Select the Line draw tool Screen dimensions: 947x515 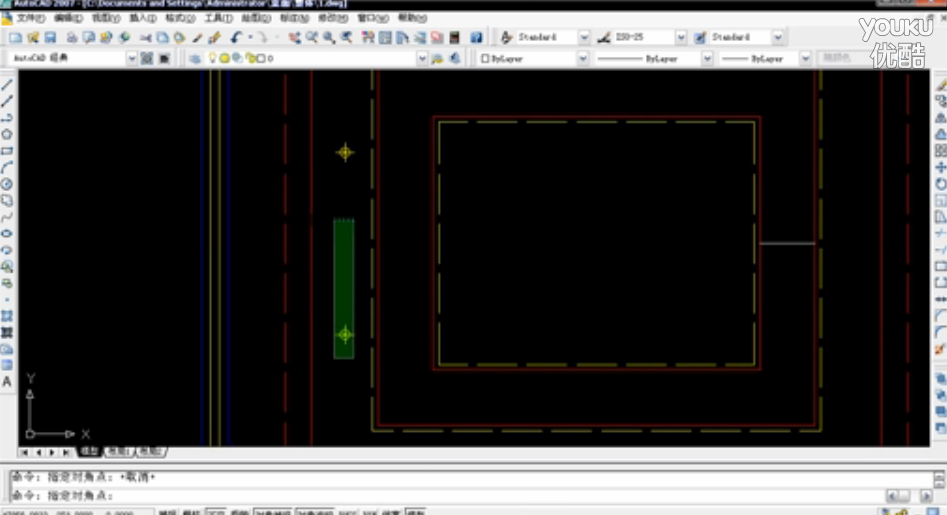coord(7,85)
